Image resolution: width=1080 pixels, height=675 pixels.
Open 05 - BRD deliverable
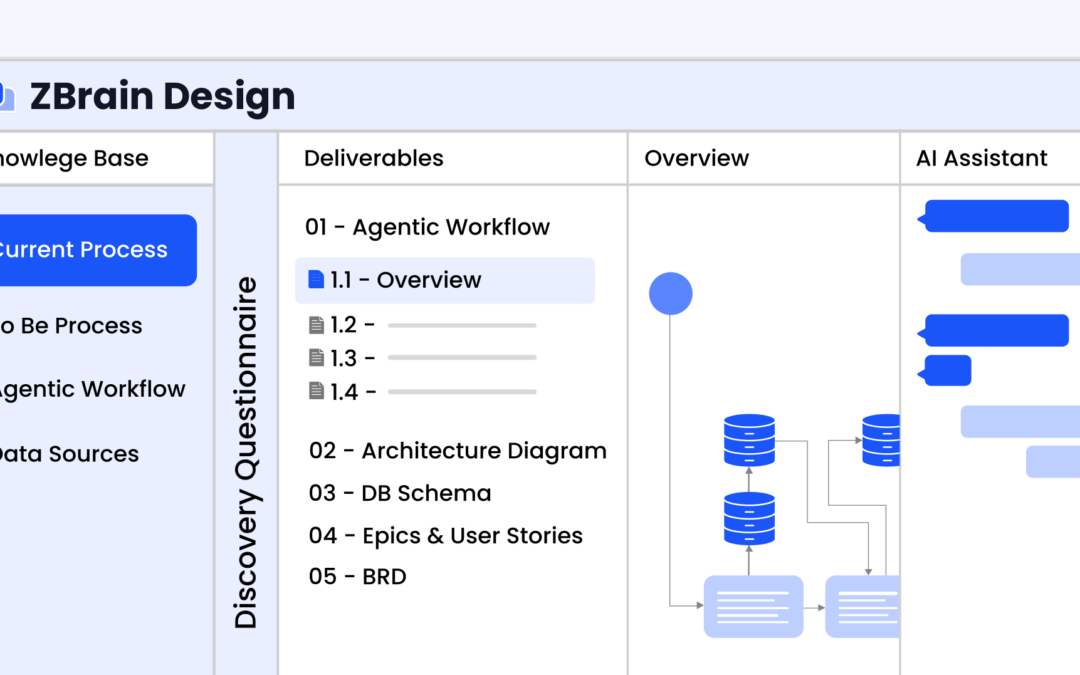pos(357,577)
